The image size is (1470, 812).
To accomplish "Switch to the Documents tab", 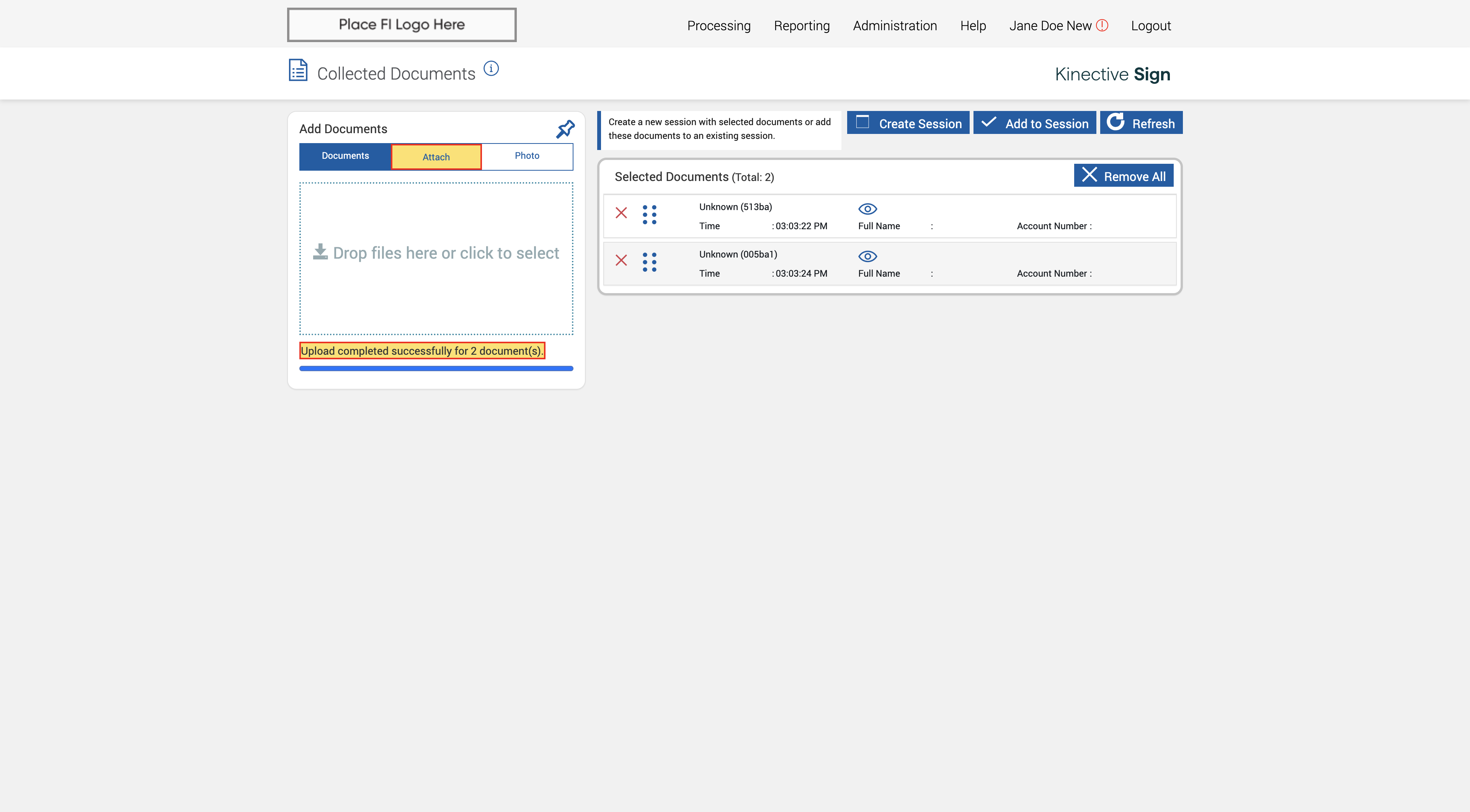I will tap(345, 156).
